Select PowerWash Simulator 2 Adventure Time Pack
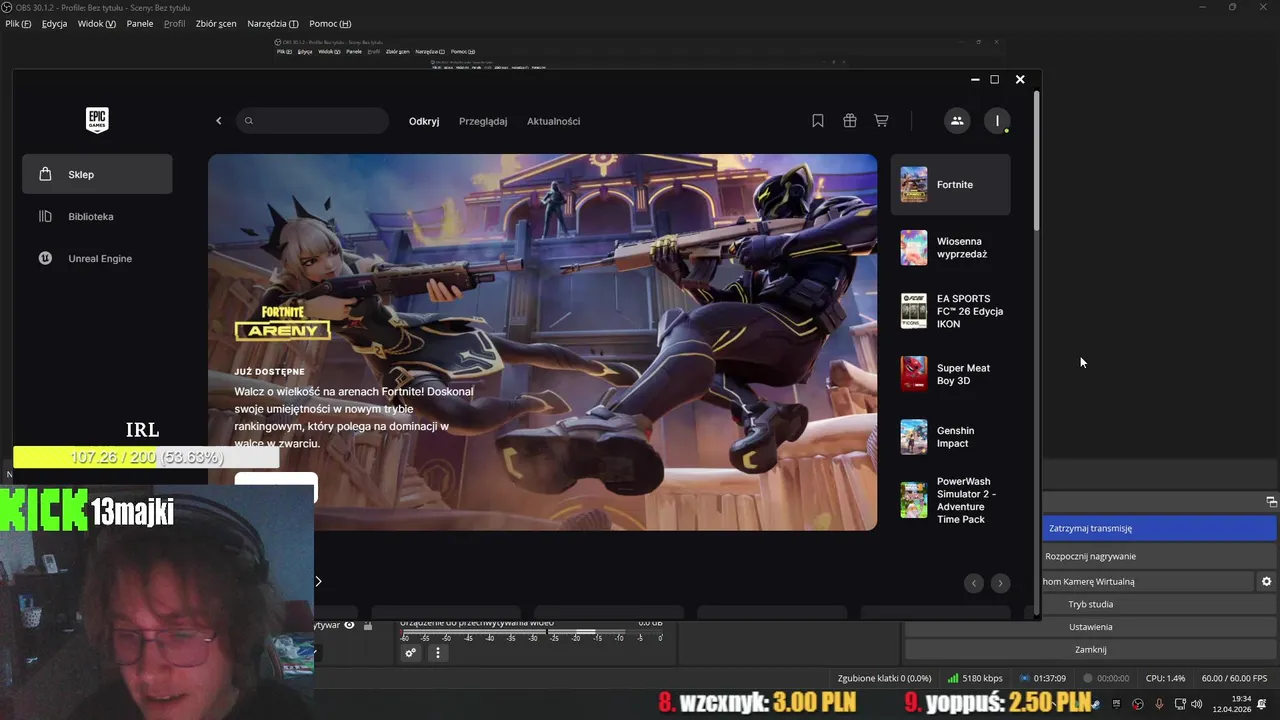The width and height of the screenshot is (1280, 720). click(x=951, y=500)
